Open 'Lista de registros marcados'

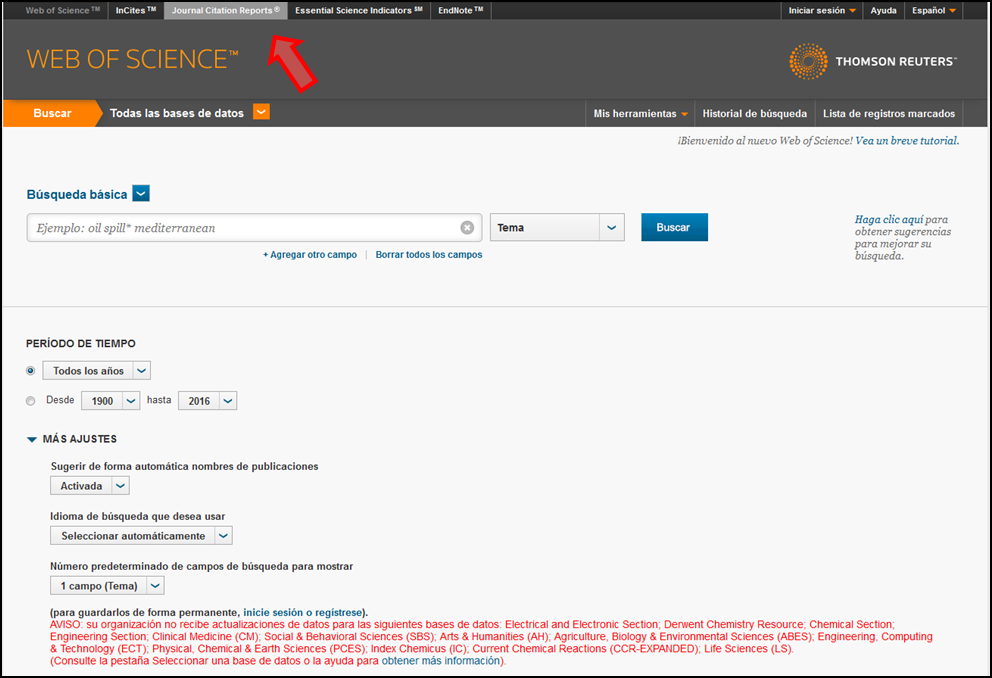pos(889,114)
